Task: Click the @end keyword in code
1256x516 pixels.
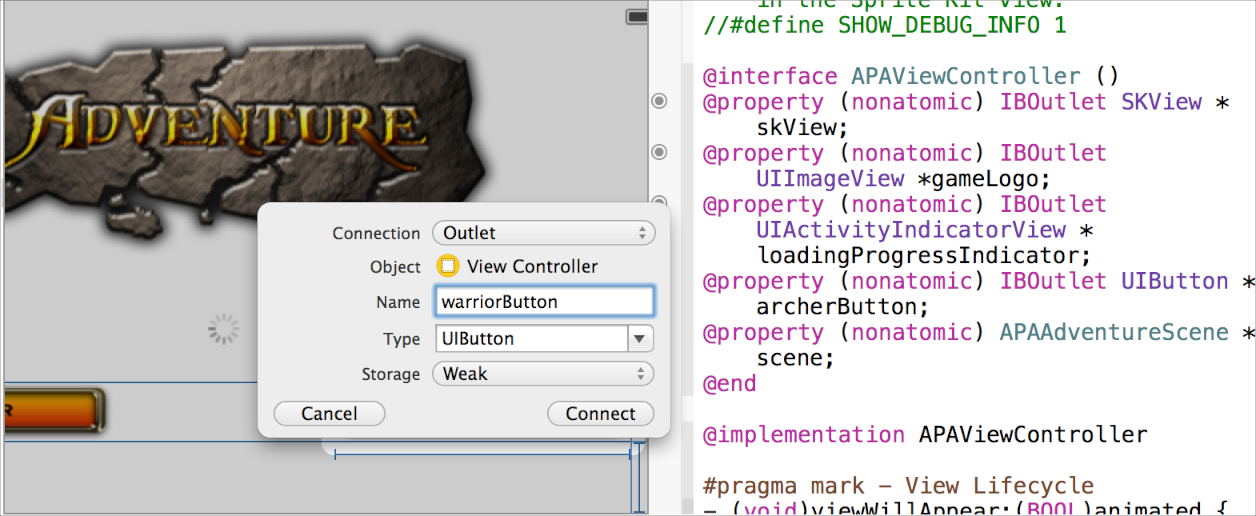Action: pos(729,384)
